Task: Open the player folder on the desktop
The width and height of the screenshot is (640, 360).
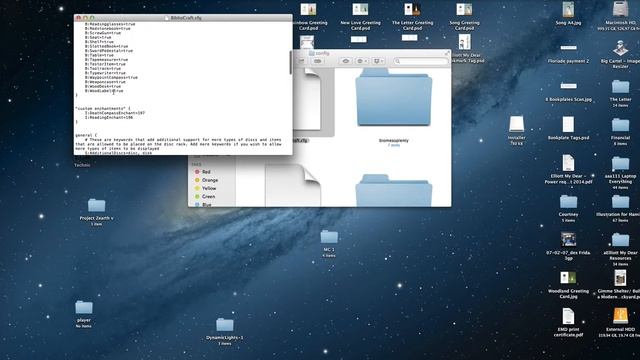Action: click(x=84, y=307)
